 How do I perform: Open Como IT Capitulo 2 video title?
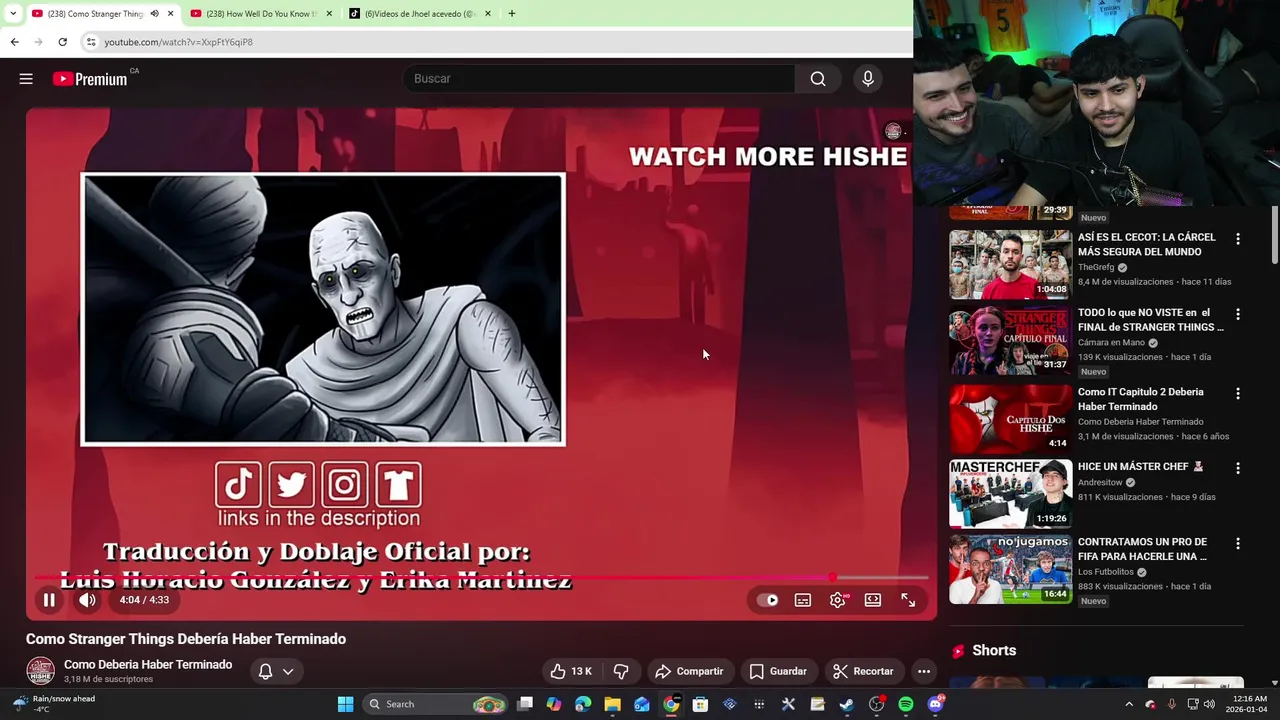coord(1140,399)
